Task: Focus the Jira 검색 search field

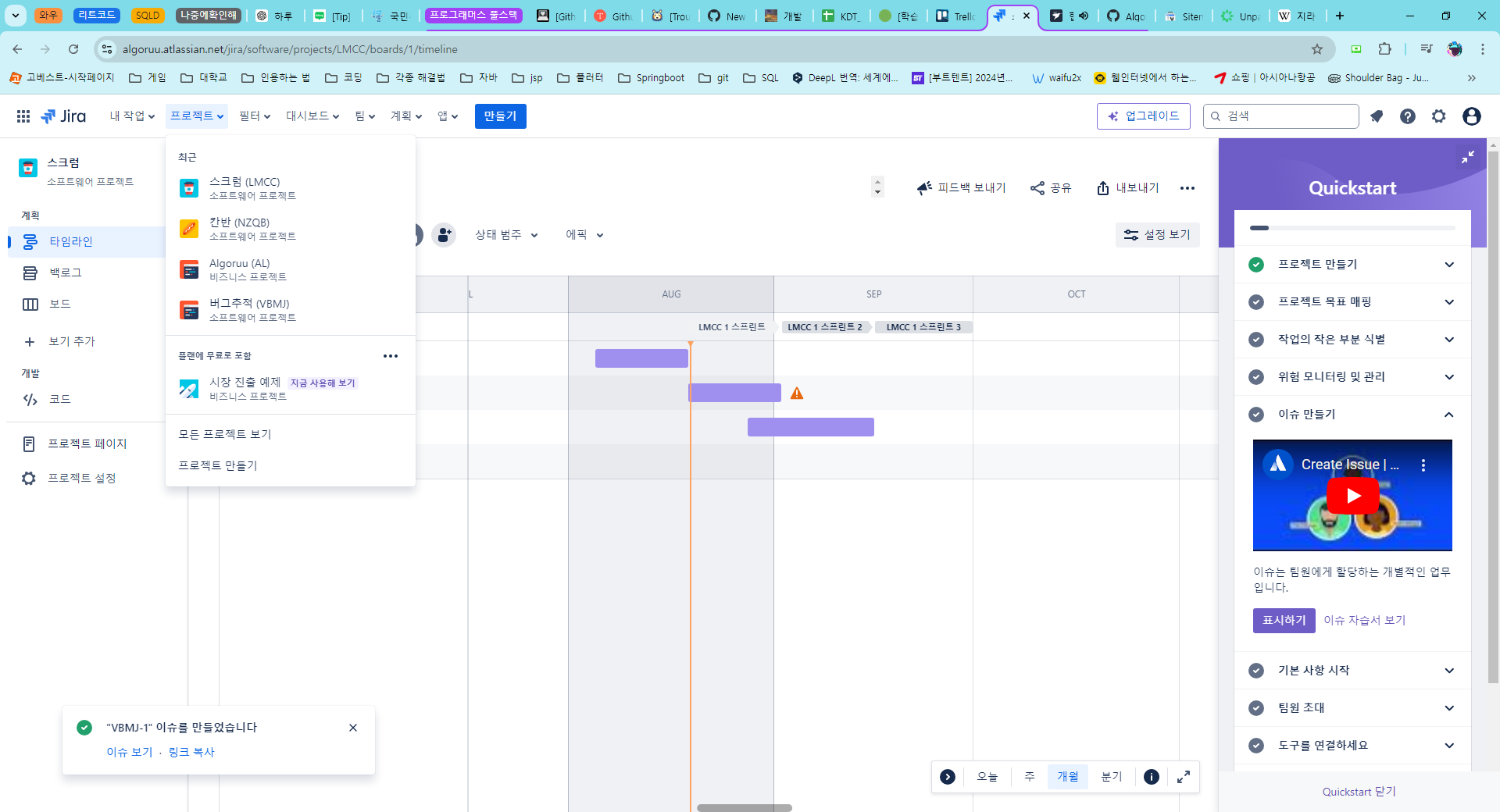Action: 1281,116
